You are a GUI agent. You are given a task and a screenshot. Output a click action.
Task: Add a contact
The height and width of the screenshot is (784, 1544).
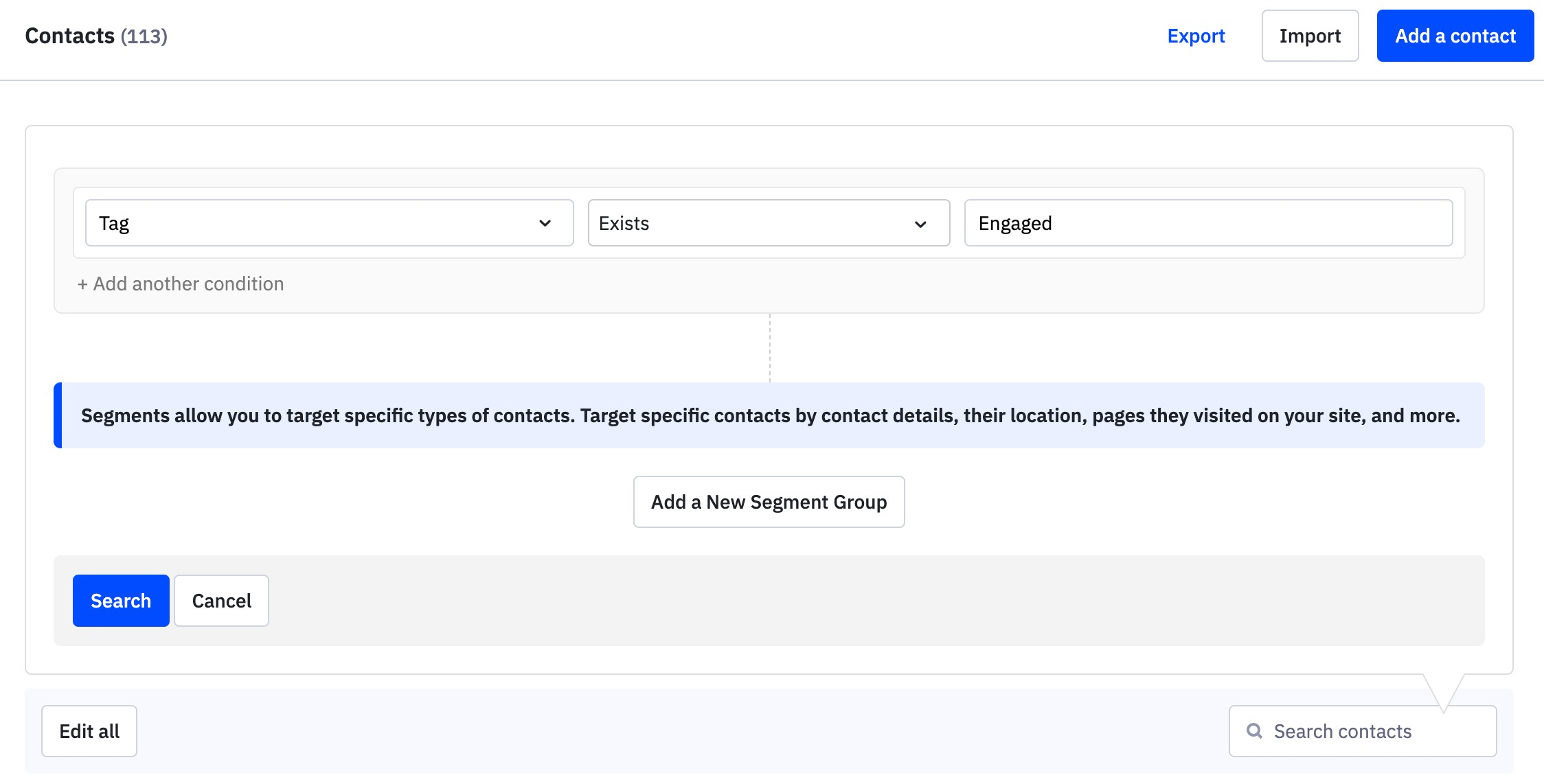[1455, 35]
